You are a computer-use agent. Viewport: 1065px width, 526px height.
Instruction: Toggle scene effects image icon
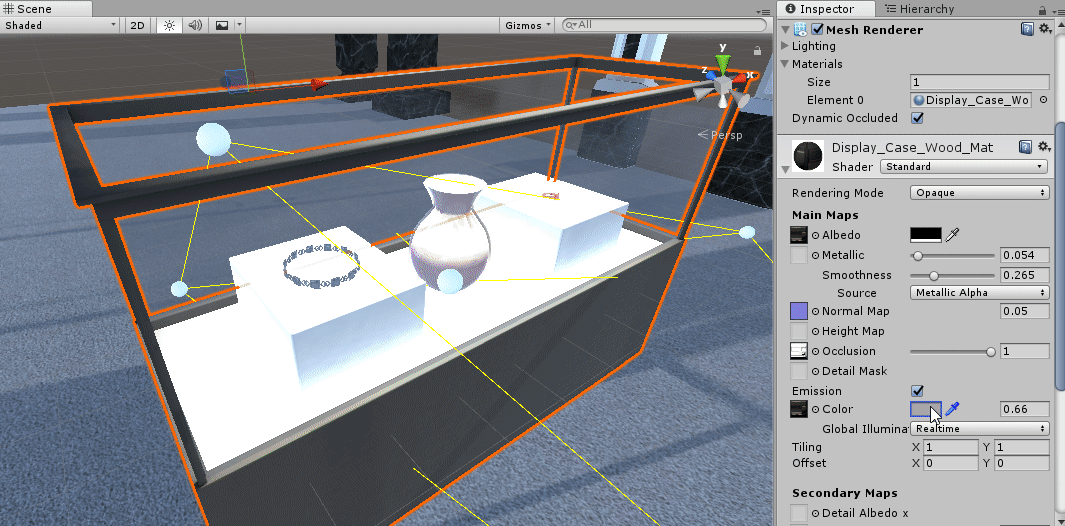(x=221, y=25)
